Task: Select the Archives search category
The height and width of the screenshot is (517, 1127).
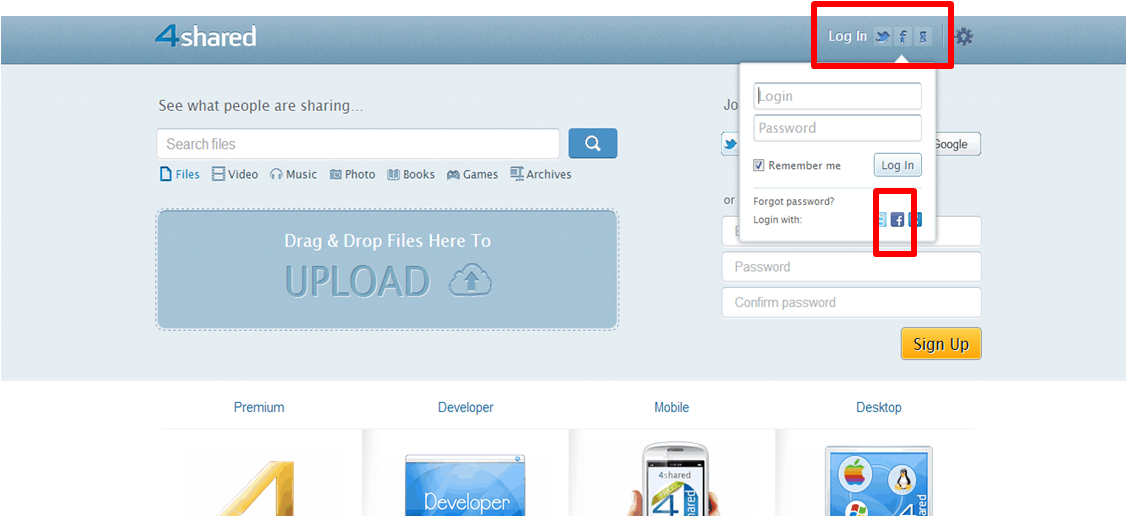Action: click(540, 174)
